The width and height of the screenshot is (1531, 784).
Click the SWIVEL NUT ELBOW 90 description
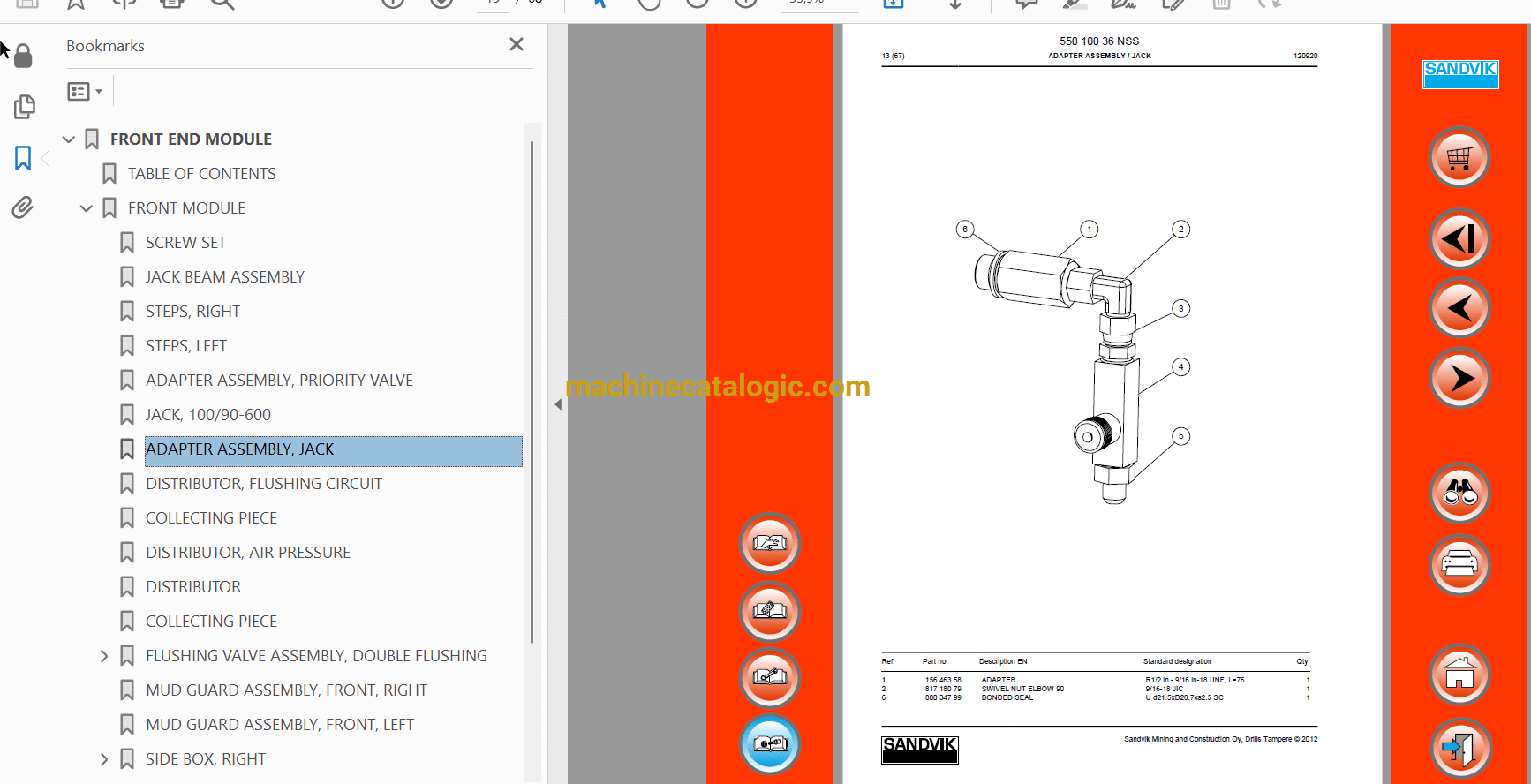tap(1022, 689)
